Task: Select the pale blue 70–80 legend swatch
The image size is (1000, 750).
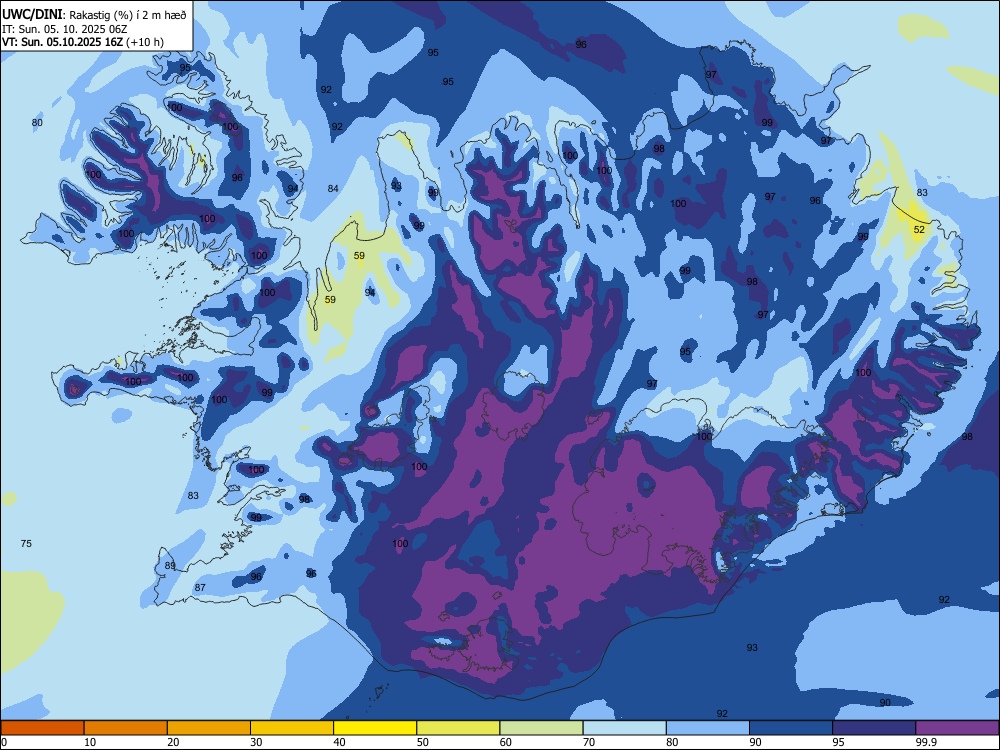Action: click(624, 728)
